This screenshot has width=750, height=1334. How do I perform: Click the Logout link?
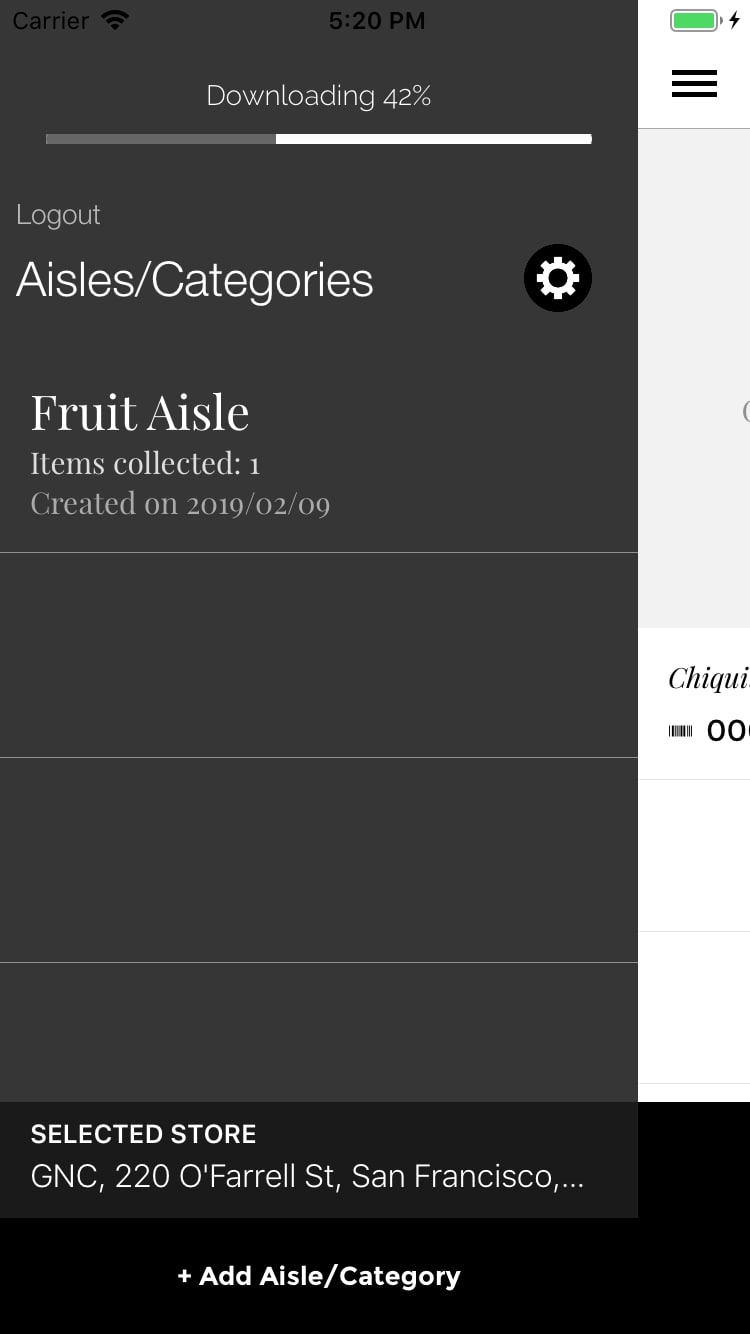coord(58,215)
